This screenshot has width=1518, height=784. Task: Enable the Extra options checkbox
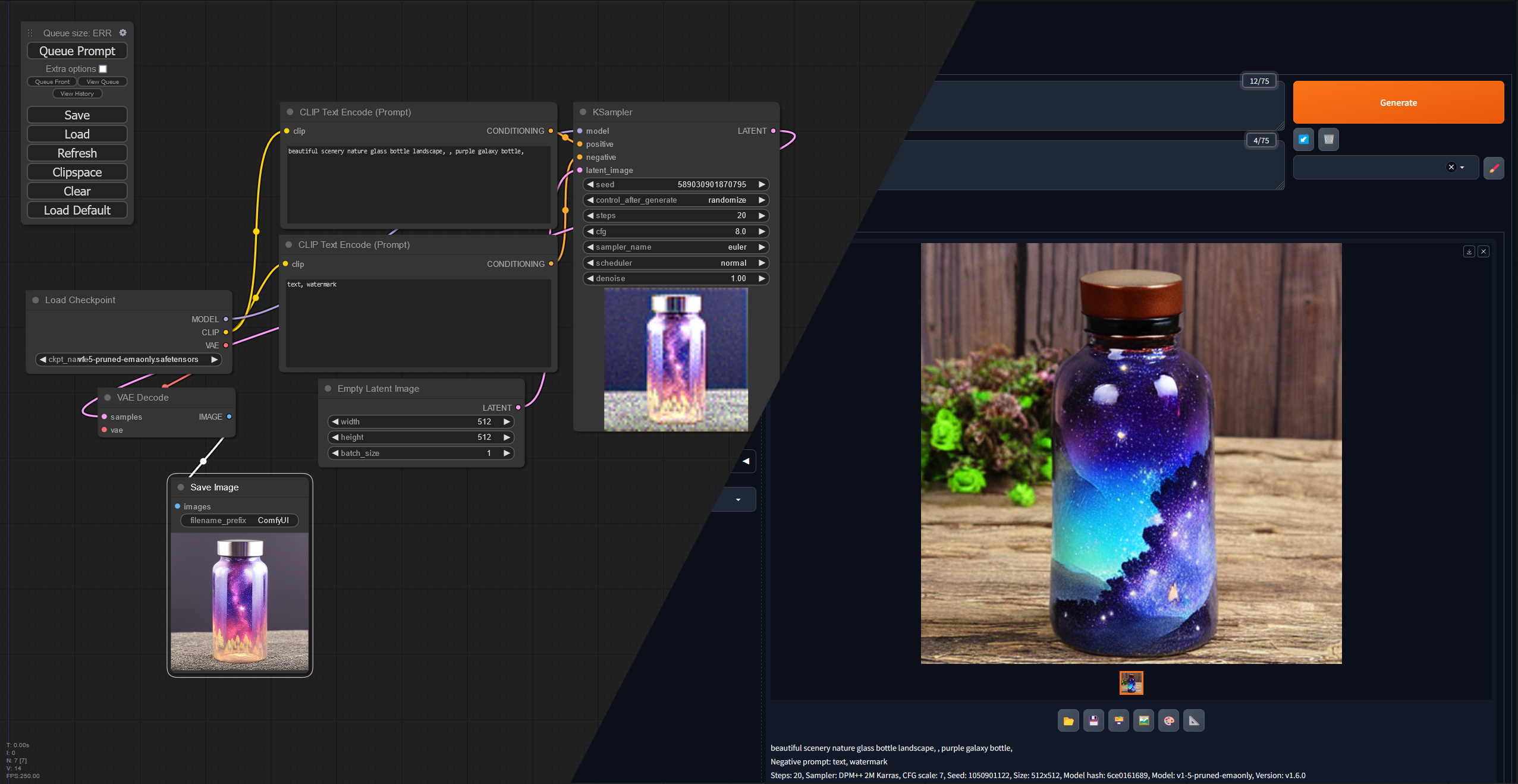pyautogui.click(x=103, y=69)
